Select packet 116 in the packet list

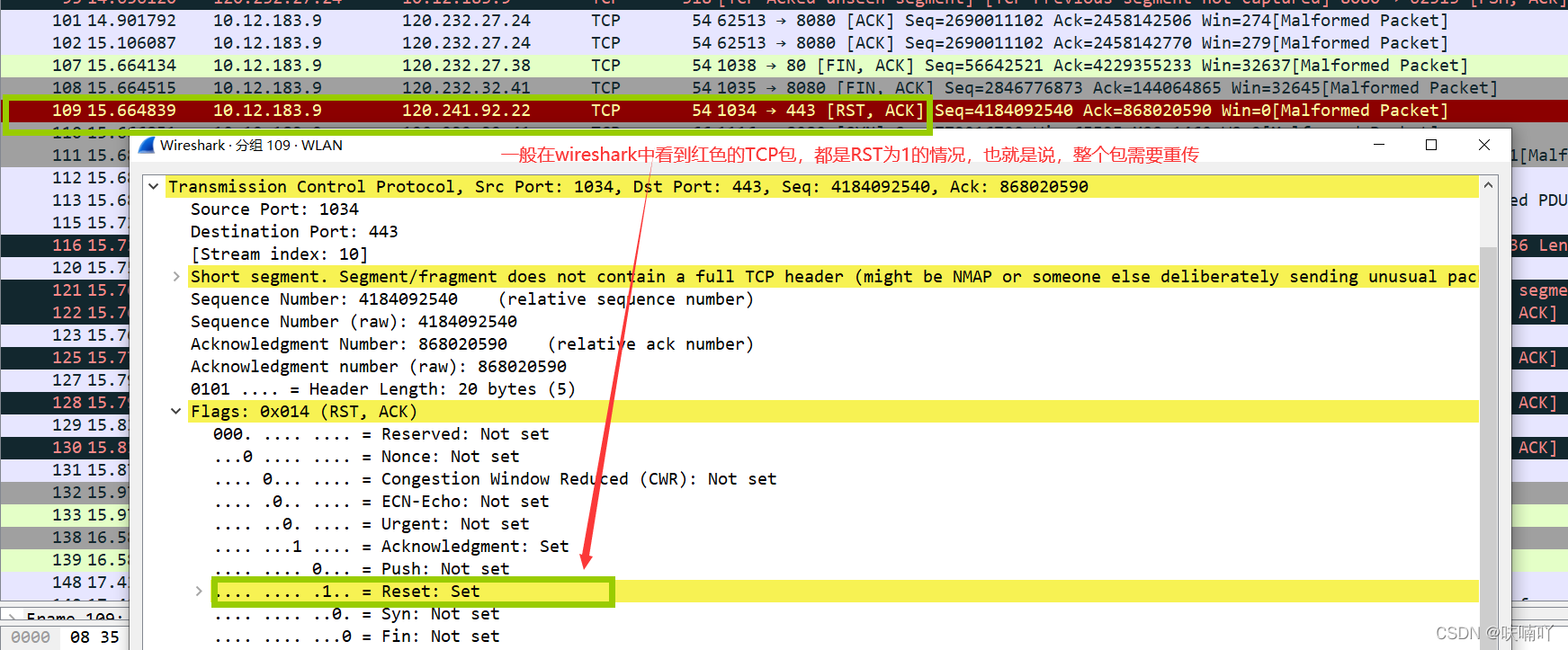pos(65,245)
